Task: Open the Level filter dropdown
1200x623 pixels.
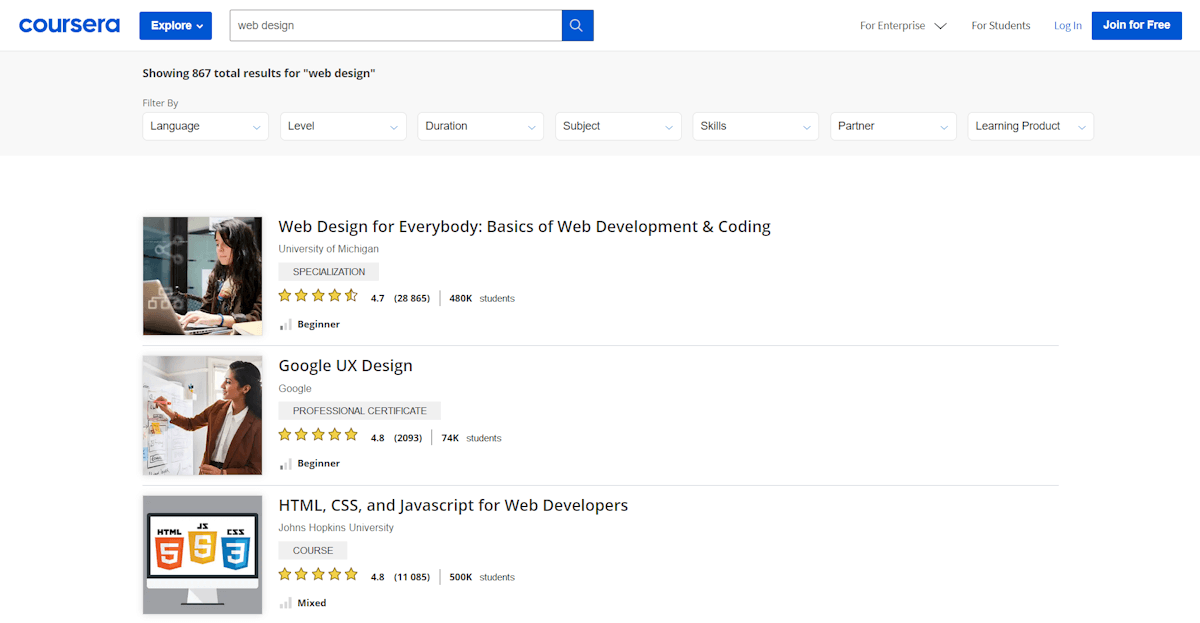Action: point(343,126)
